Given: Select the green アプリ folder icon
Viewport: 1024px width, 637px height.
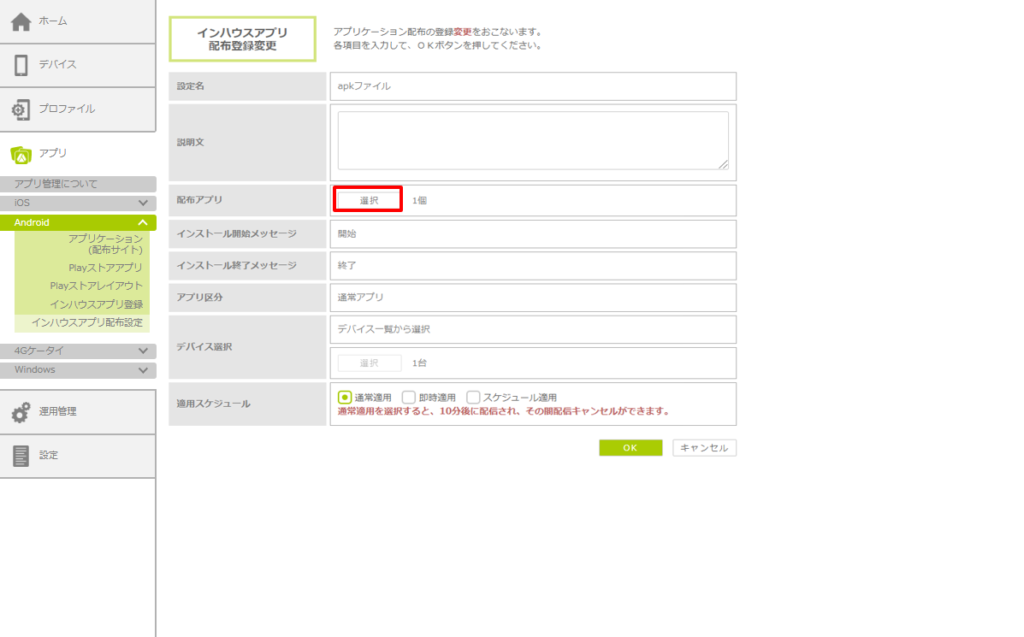Looking at the screenshot, I should click(x=21, y=153).
